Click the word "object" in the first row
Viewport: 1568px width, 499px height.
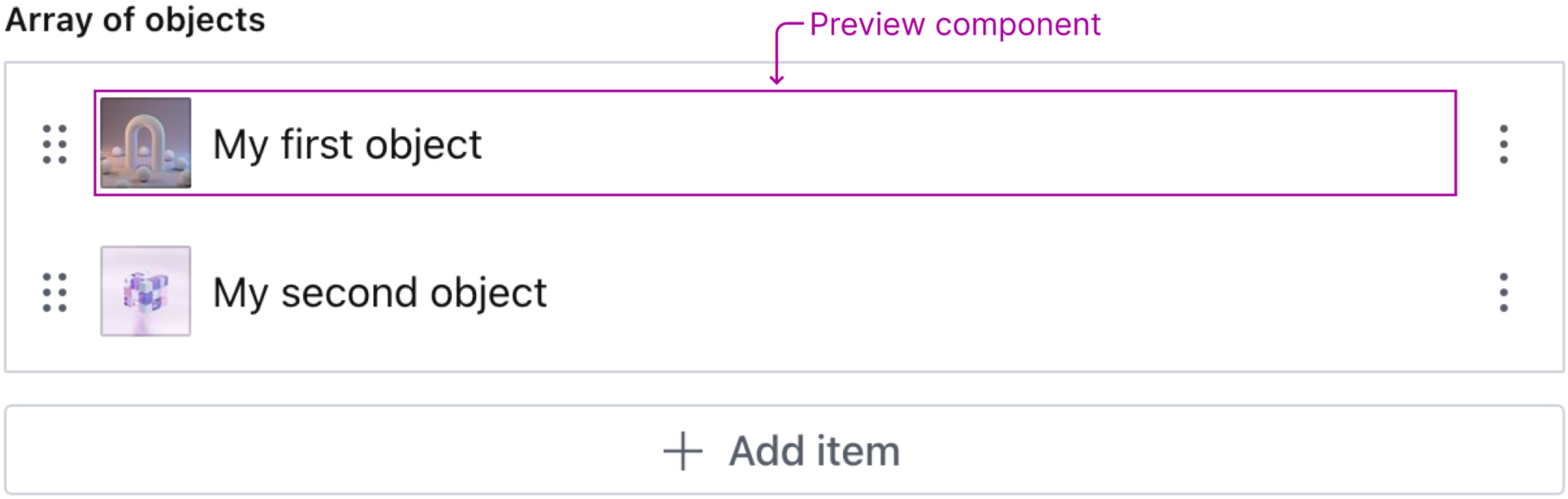tap(424, 145)
